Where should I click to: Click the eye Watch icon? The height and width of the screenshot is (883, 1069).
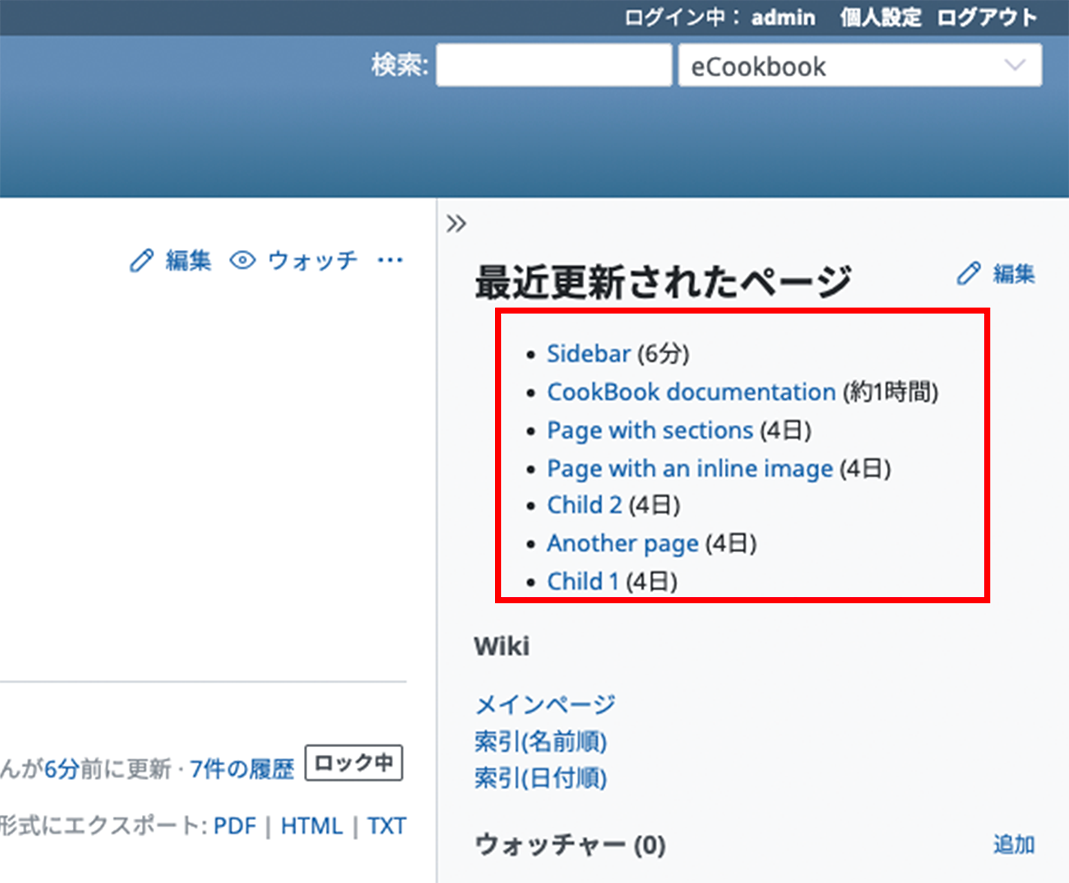(x=243, y=261)
